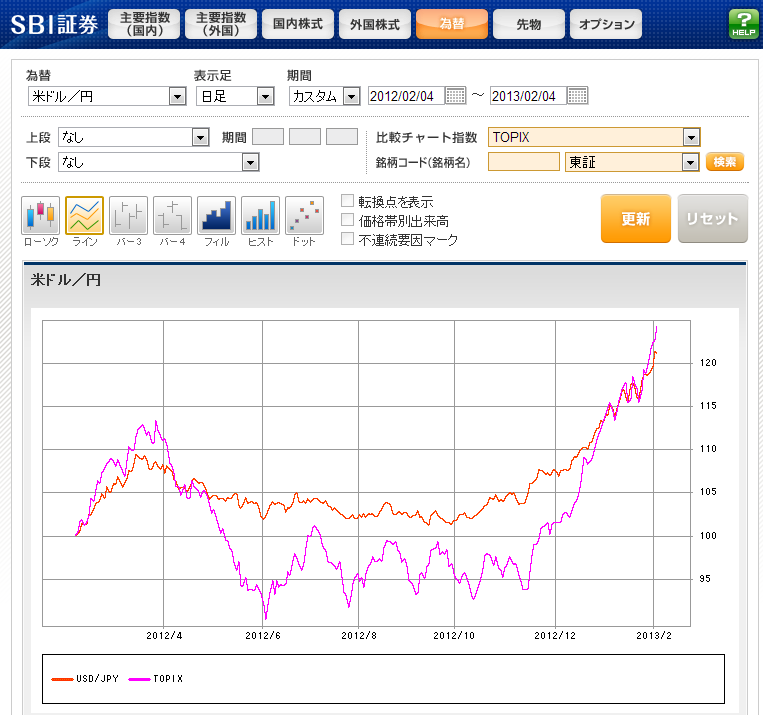Select the ローソク candlestick chart icon

coord(40,216)
